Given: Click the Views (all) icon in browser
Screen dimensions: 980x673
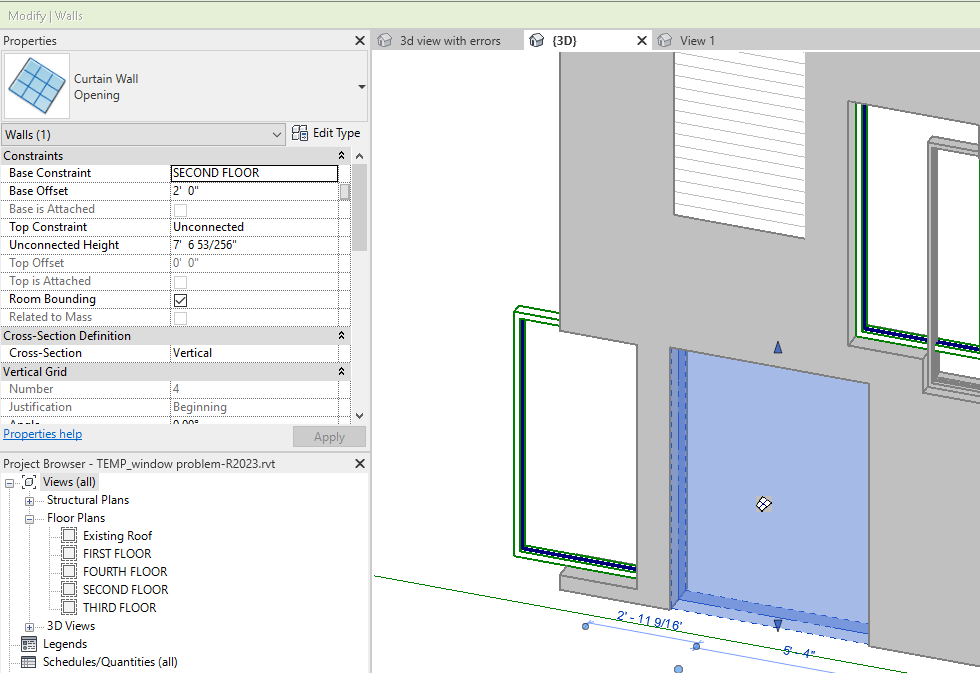Looking at the screenshot, I should click(29, 482).
